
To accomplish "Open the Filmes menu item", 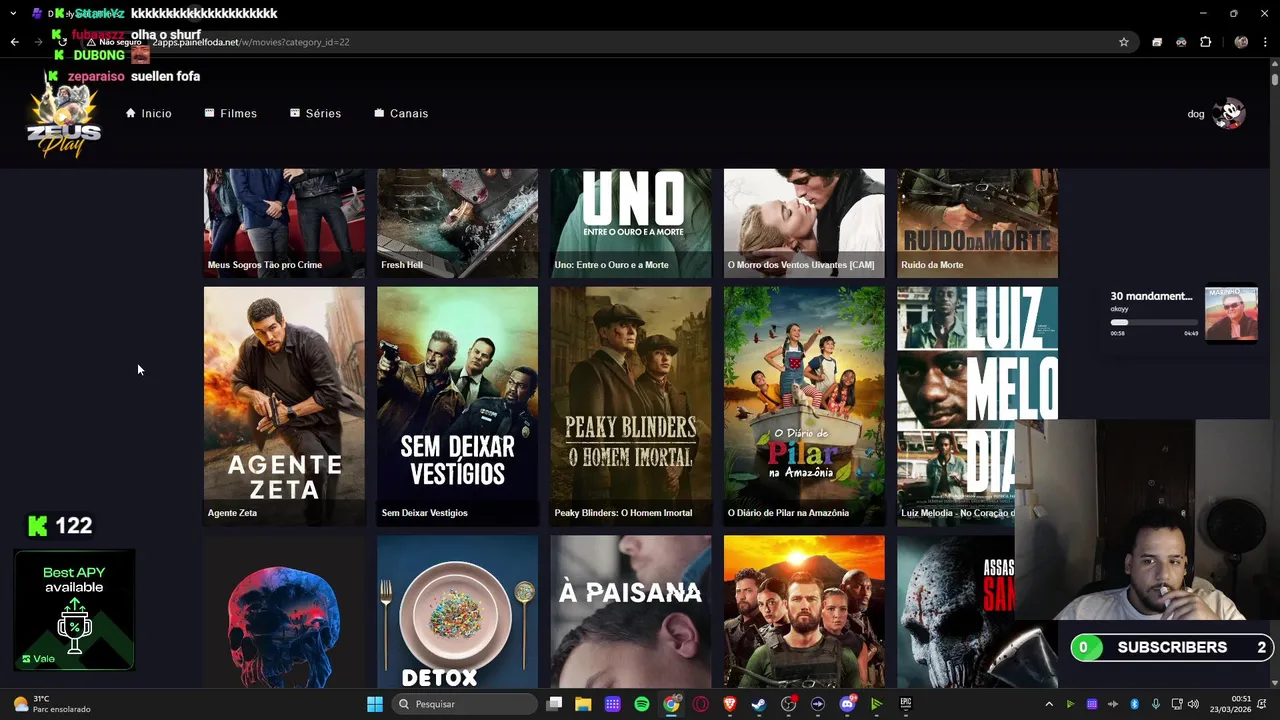I will (230, 113).
